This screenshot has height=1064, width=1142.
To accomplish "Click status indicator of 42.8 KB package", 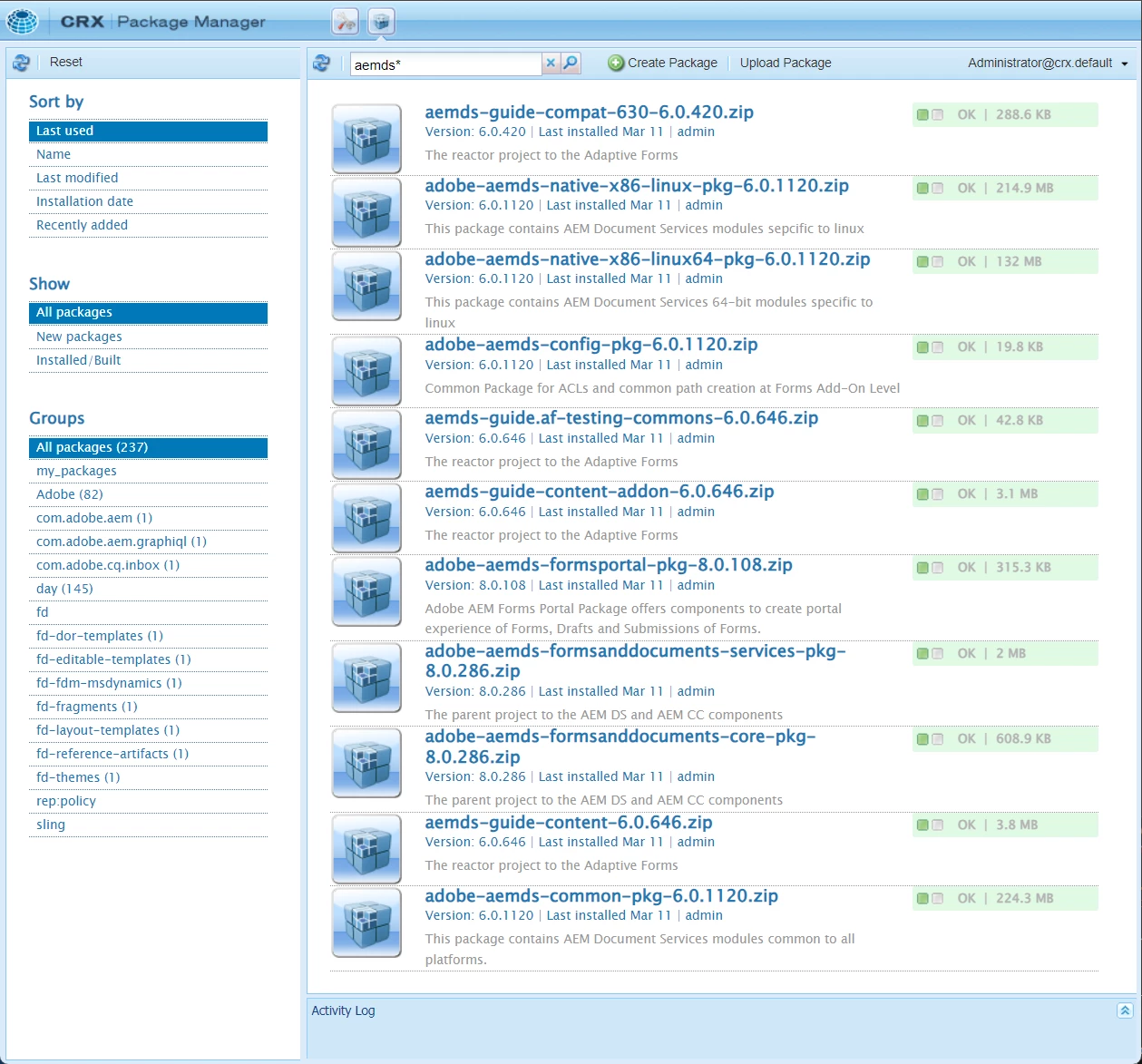I will (931, 421).
